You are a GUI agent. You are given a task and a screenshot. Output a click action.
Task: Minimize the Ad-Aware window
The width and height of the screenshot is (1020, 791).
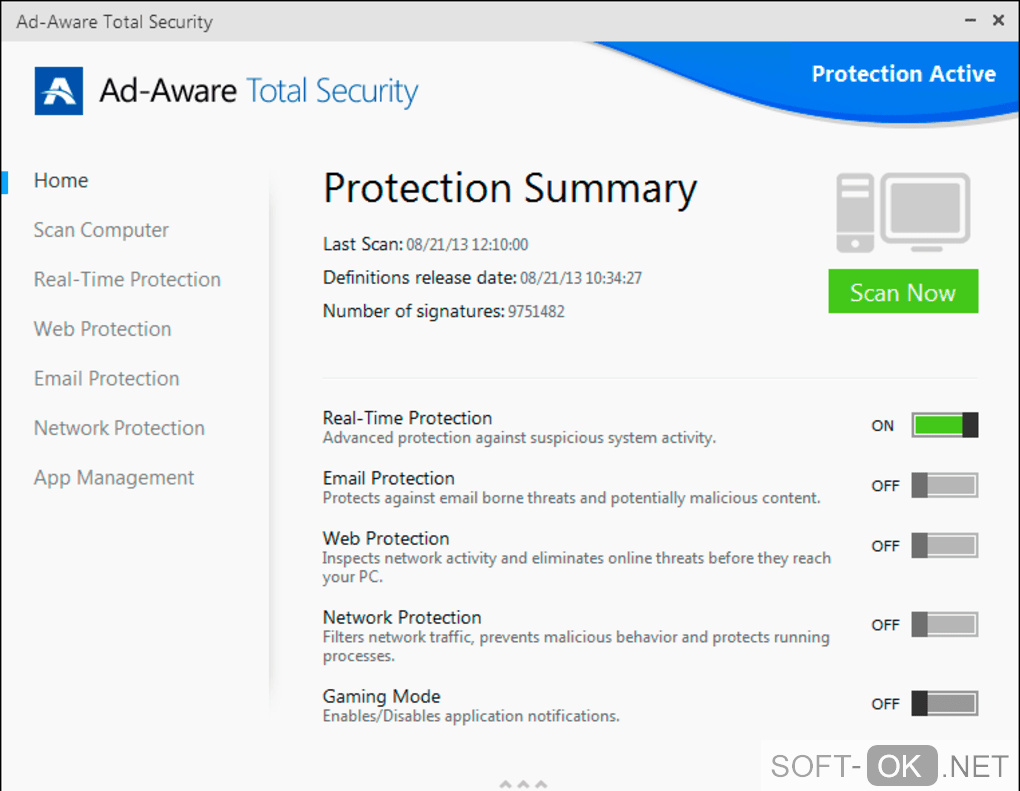coord(968,20)
